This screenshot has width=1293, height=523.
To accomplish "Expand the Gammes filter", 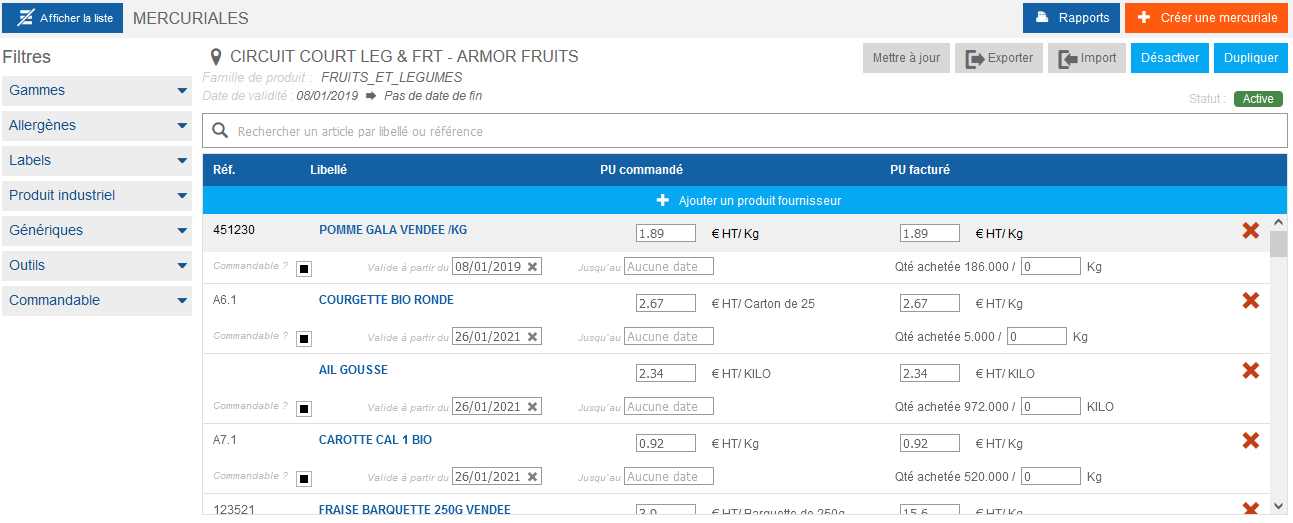I will click(97, 91).
